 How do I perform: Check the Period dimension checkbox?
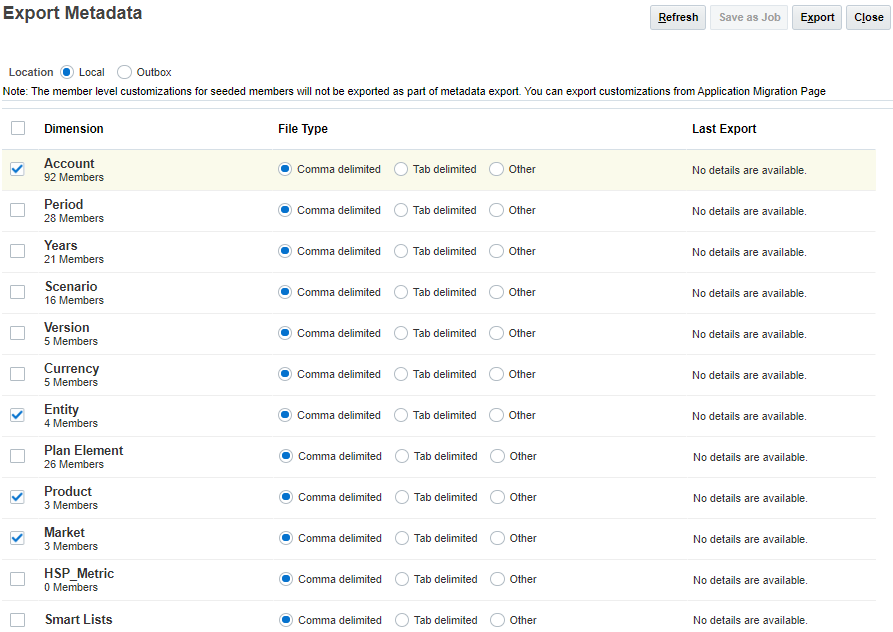[18, 210]
